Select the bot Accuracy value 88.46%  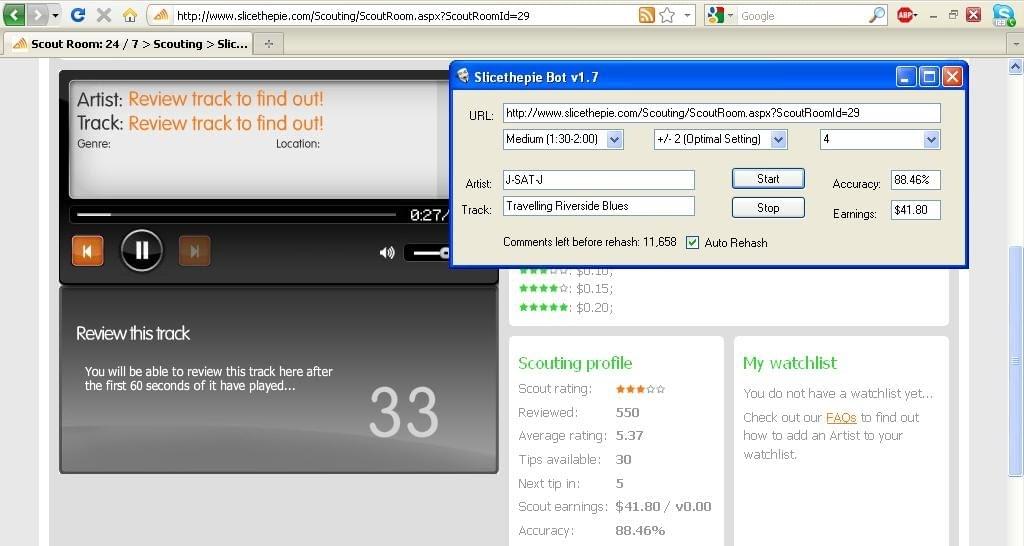pyautogui.click(x=916, y=180)
